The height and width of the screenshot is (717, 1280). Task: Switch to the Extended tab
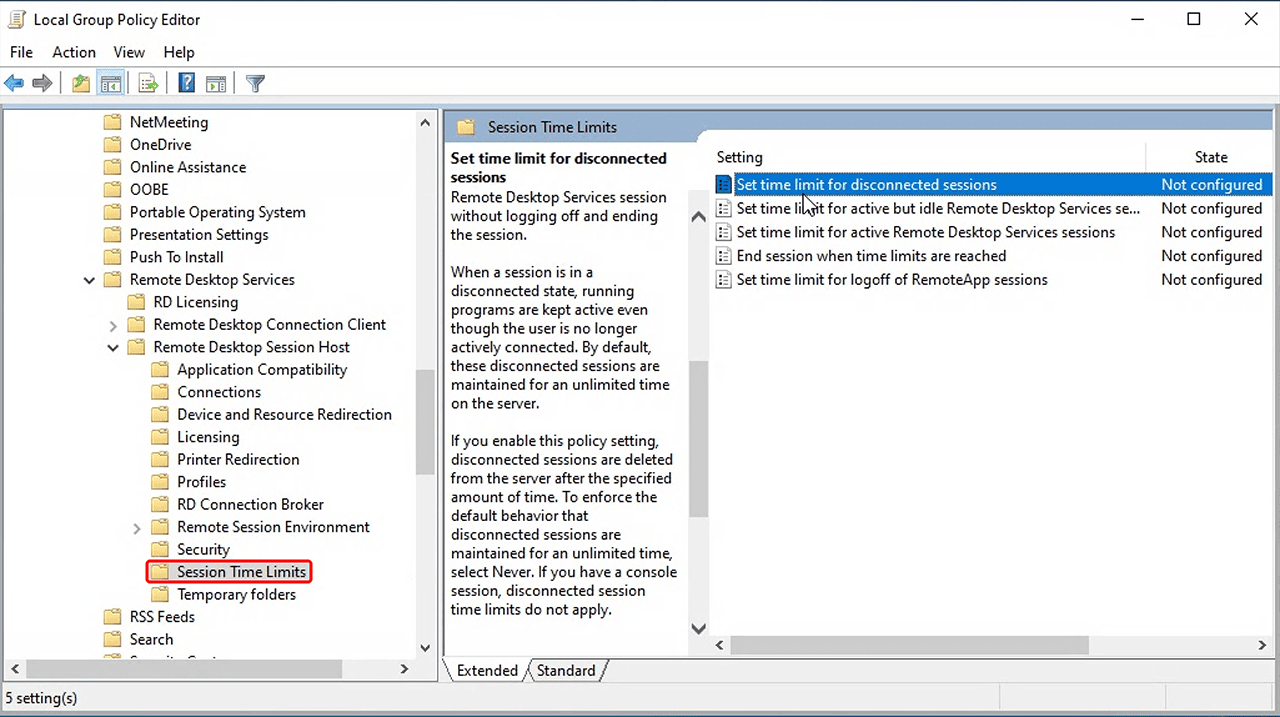(x=487, y=670)
